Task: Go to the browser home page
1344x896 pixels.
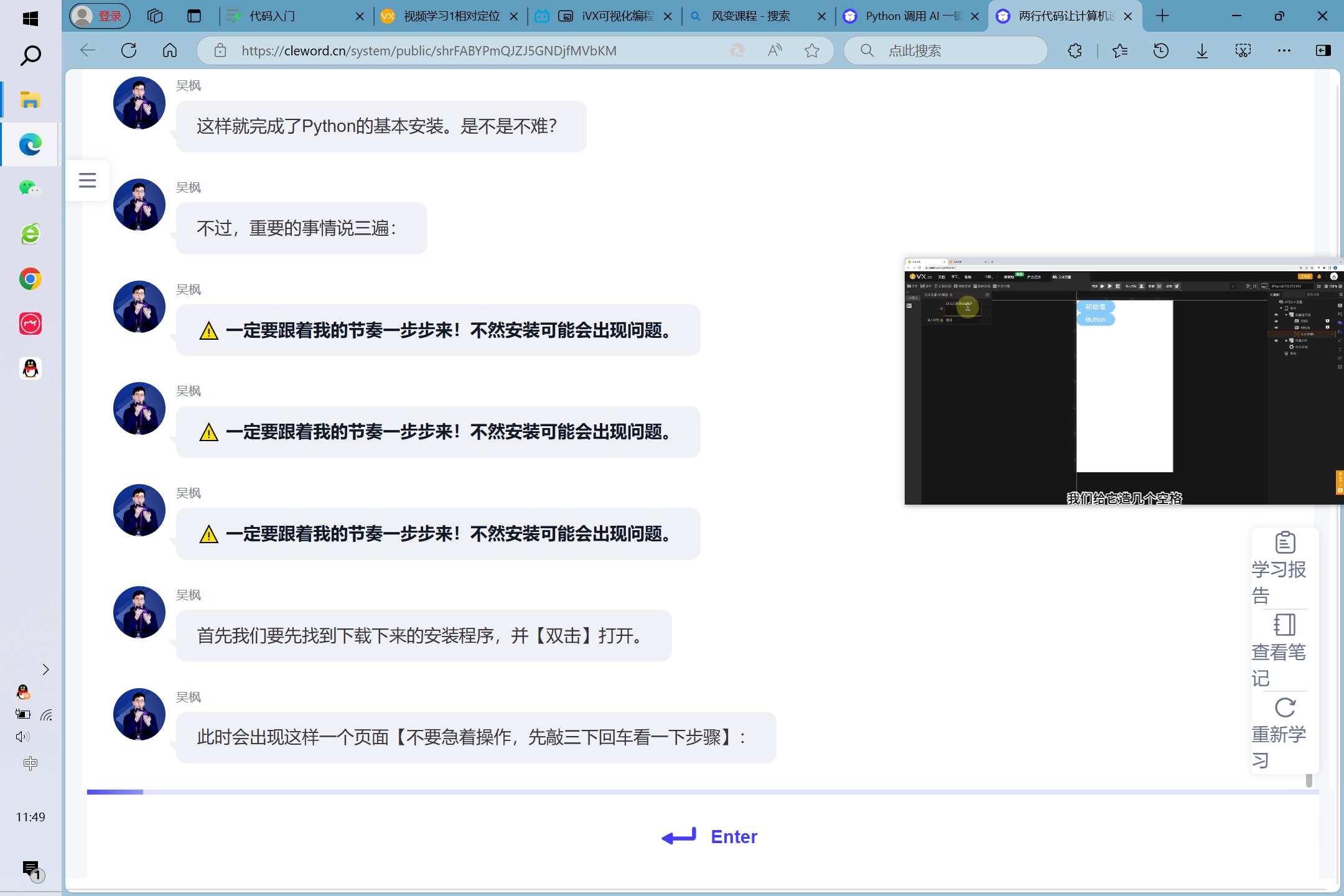Action: (x=170, y=50)
